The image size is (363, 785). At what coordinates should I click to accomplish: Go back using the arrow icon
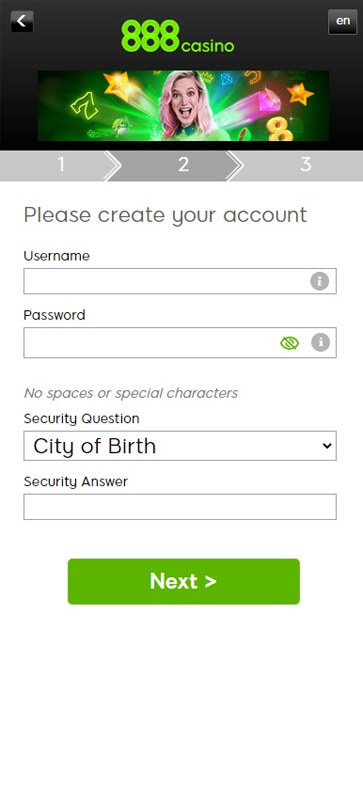[22, 22]
